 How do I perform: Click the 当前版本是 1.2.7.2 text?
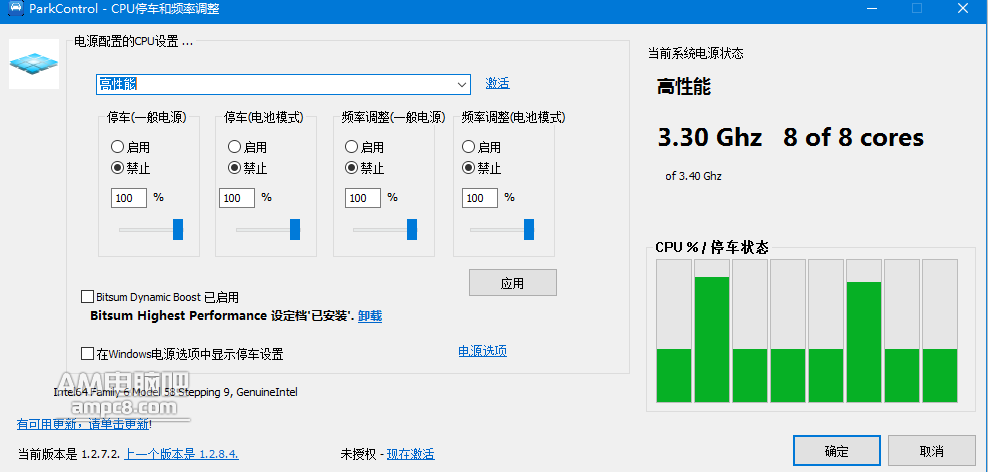69,454
